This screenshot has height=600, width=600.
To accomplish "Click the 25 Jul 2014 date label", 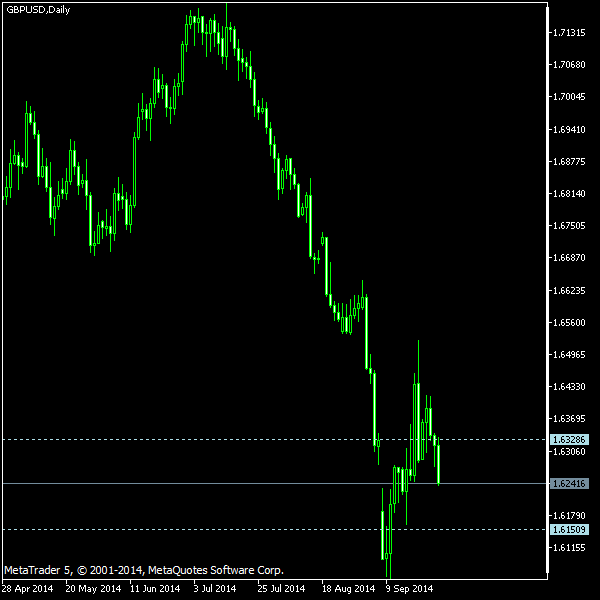I will click(281, 589).
